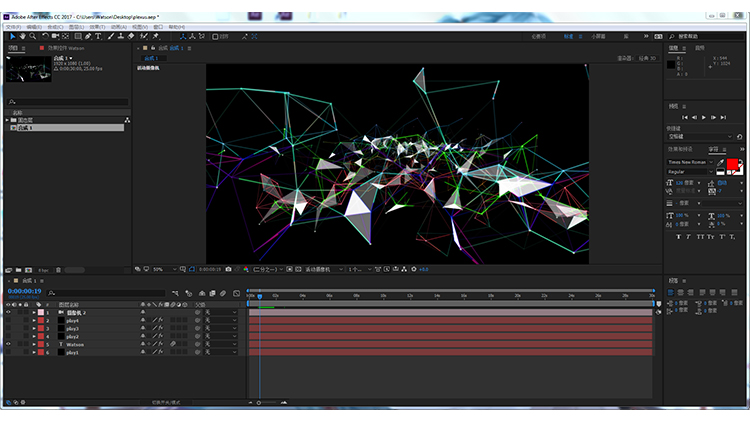Jump to last frame in Preview panel
Screen dimensions: 750x422
pos(723,117)
